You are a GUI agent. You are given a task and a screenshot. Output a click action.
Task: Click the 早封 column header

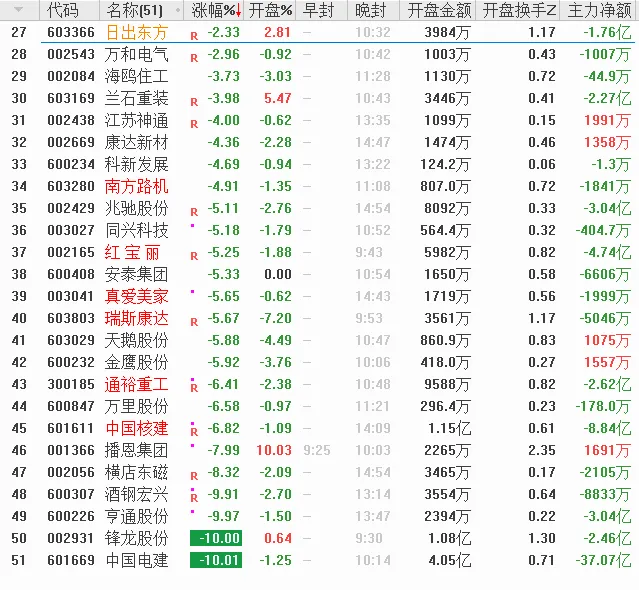pos(318,10)
